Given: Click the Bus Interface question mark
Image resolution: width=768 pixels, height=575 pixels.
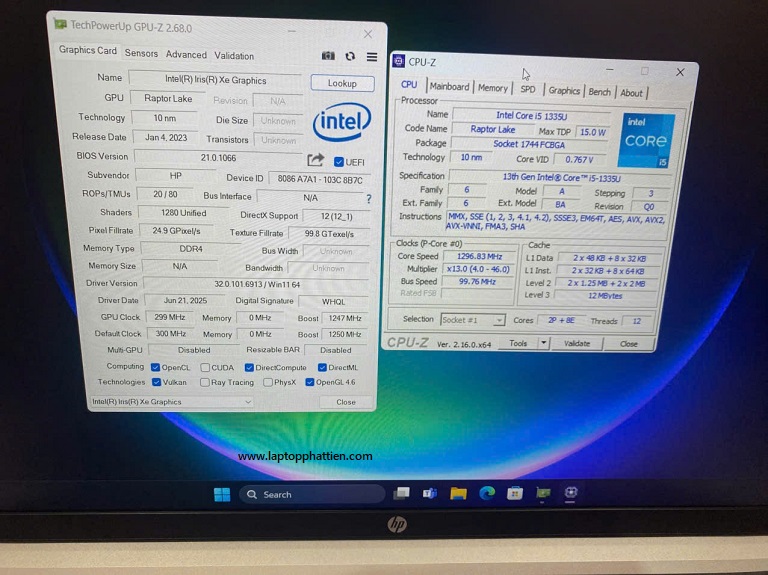Looking at the screenshot, I should click(369, 199).
